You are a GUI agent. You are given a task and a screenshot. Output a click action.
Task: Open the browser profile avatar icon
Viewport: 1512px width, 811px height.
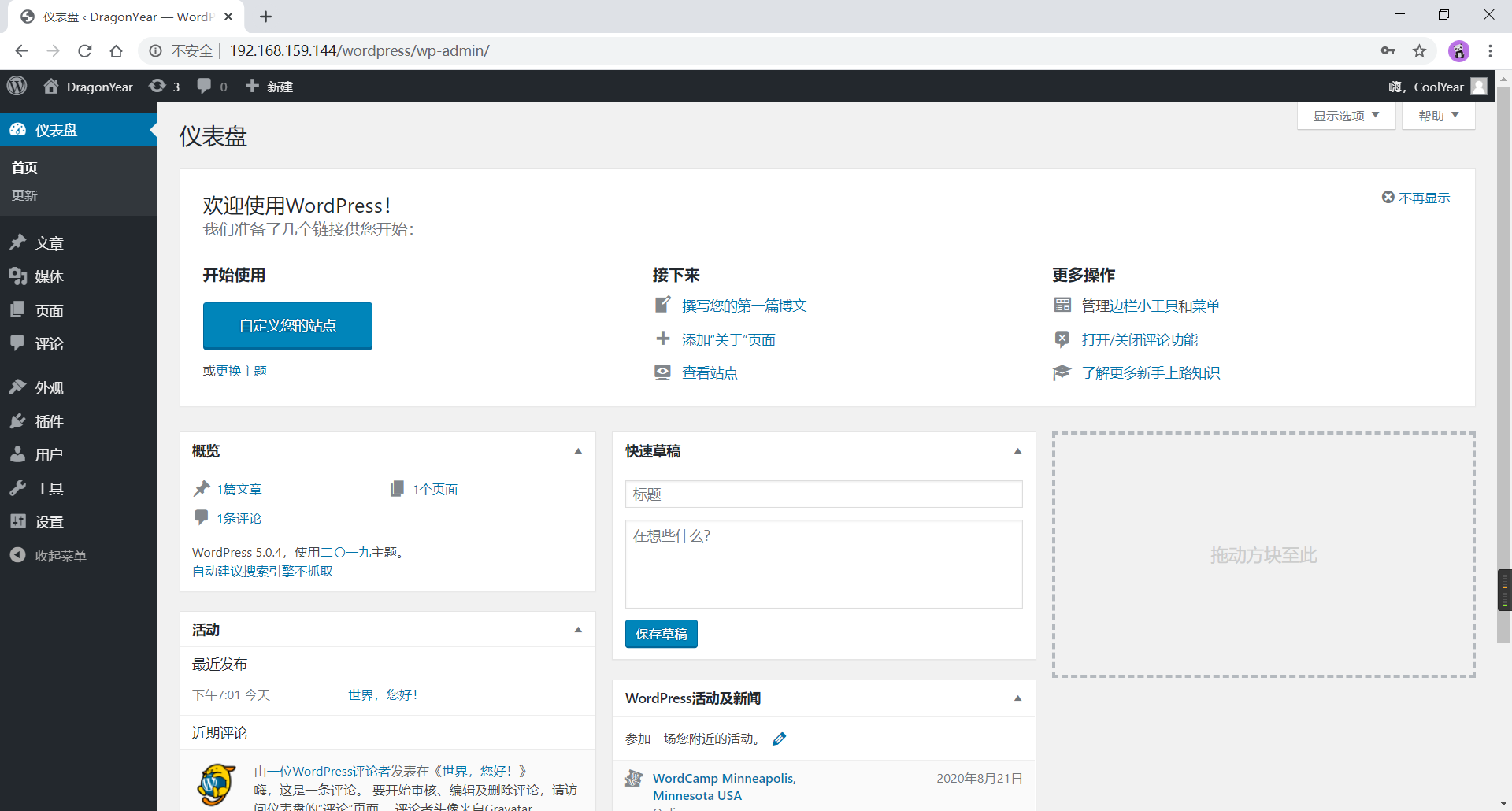pyautogui.click(x=1458, y=51)
